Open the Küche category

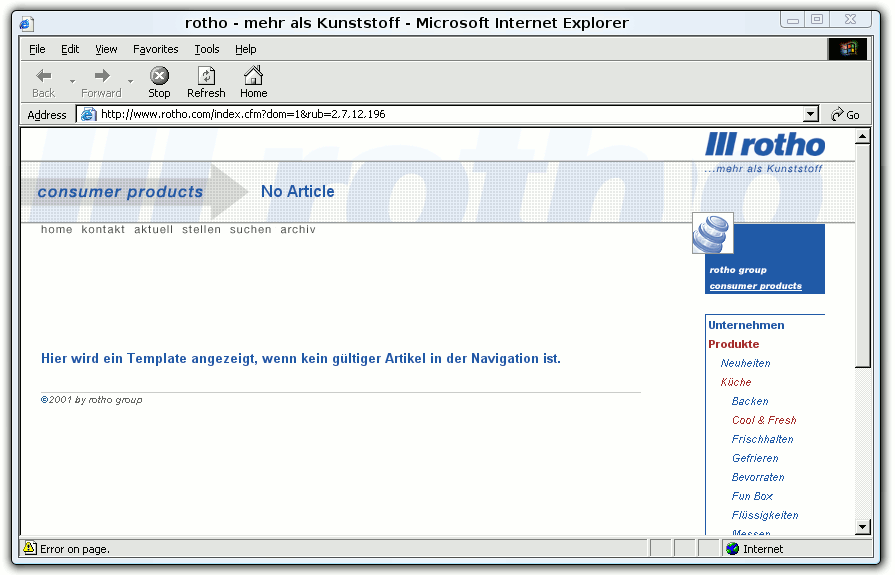736,382
